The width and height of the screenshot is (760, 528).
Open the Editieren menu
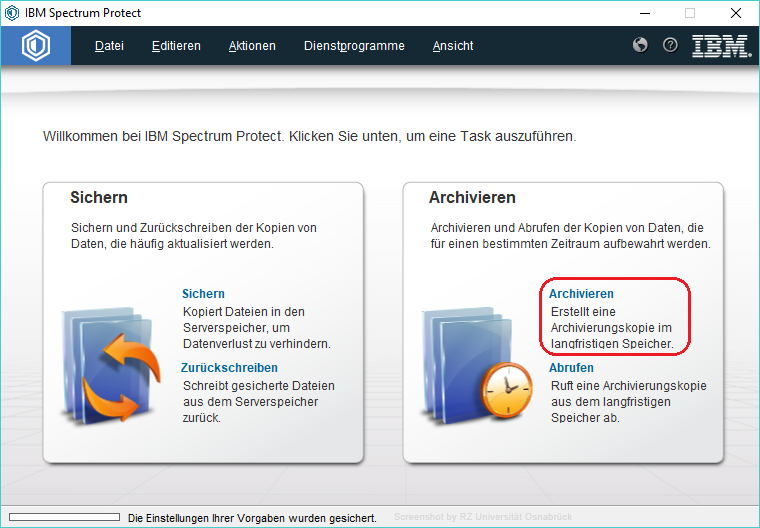coord(176,46)
